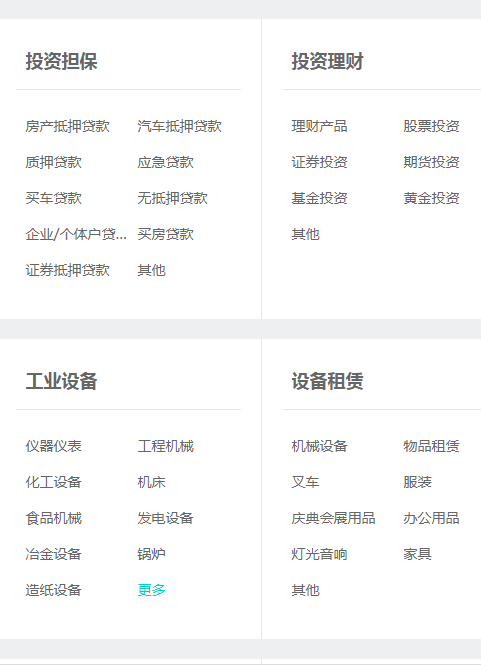Click 发电设备 link
The height and width of the screenshot is (666, 481).
click(165, 518)
